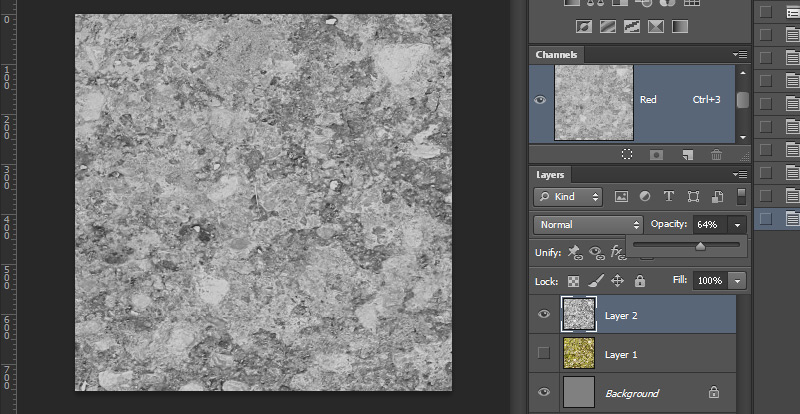Select Layer 1 by its name
This screenshot has width=800, height=414.
[621, 354]
